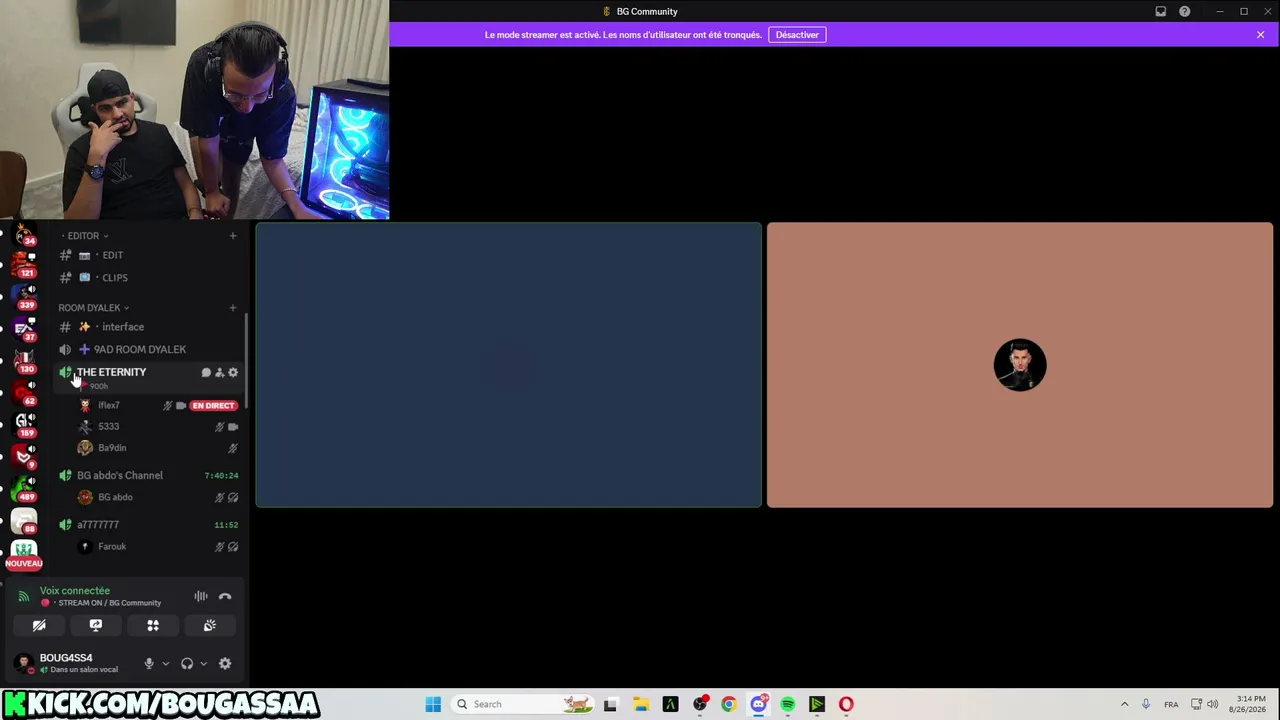This screenshot has width=1280, height=720.
Task: Open the Discord inbox icon in title bar
Action: pos(1161,12)
